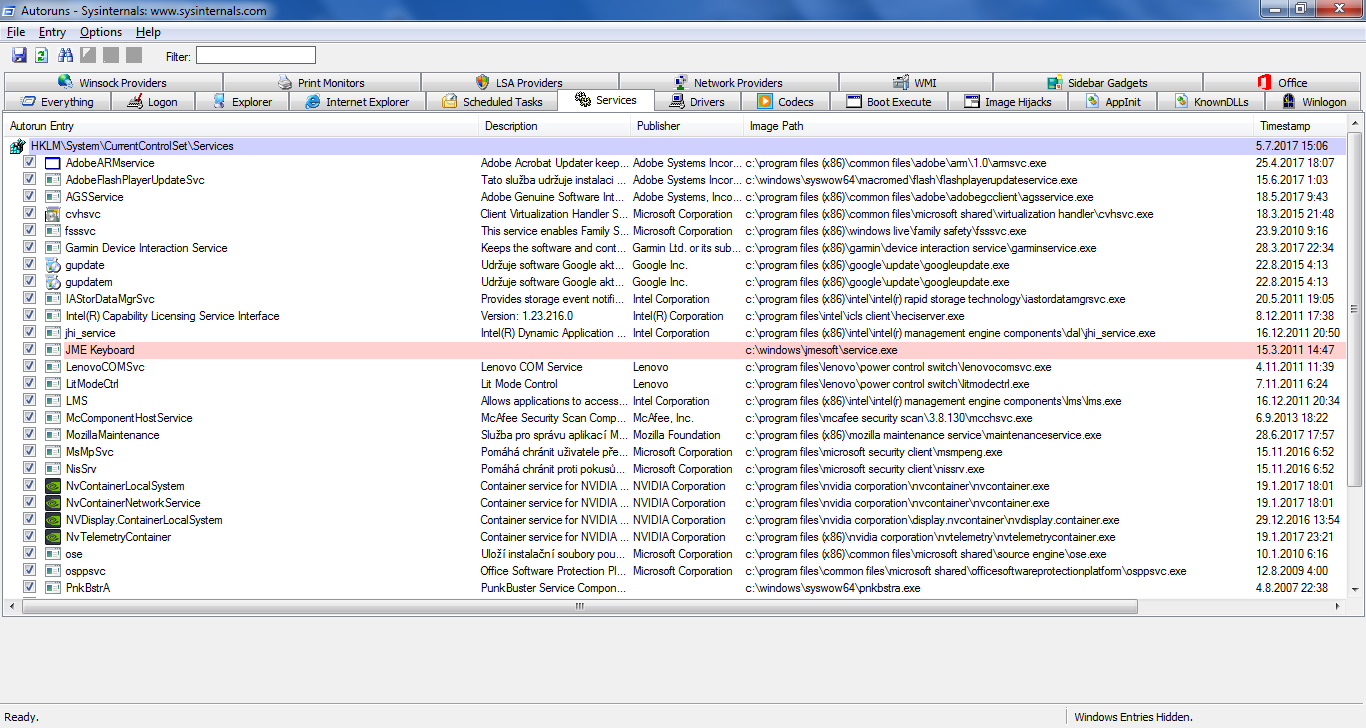Uncheck the LenovoCOMSvc checkbox
Viewport: 1366px width, 728px height.
pos(30,367)
